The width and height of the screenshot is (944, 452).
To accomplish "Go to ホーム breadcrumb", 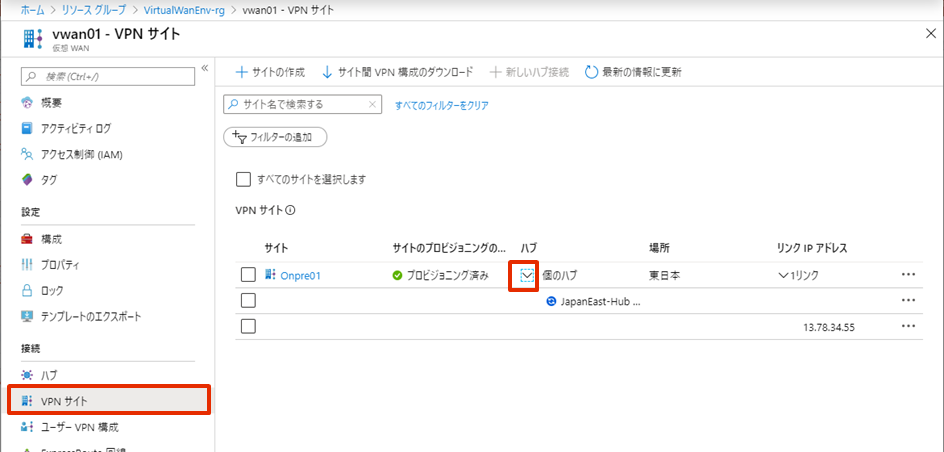I will point(32,10).
